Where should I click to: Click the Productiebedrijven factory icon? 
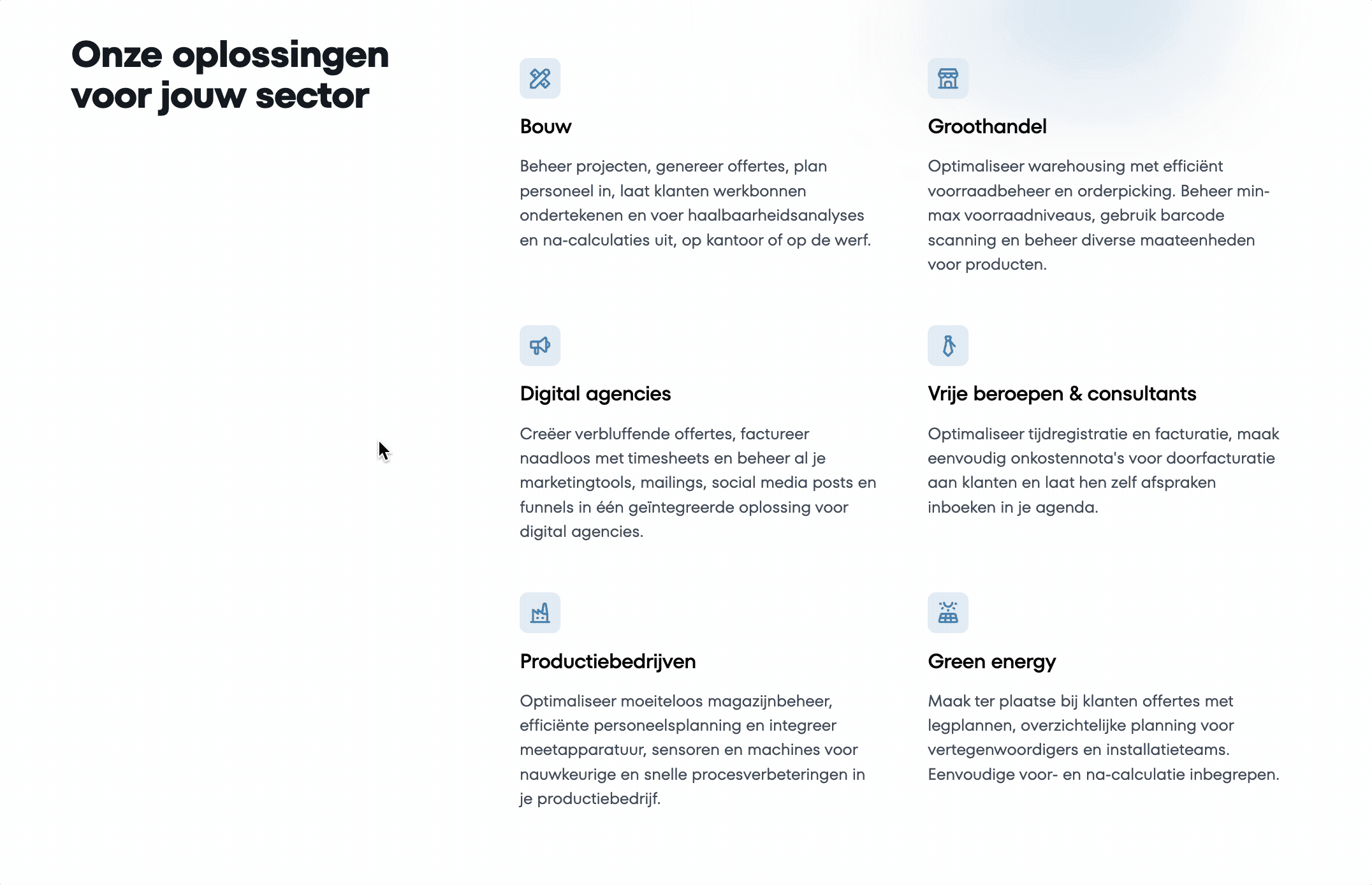tap(540, 613)
